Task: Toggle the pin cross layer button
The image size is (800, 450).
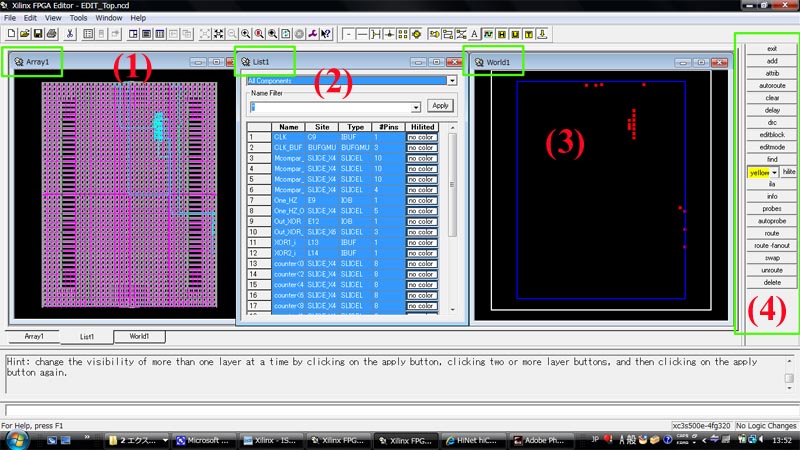Action: [389, 34]
